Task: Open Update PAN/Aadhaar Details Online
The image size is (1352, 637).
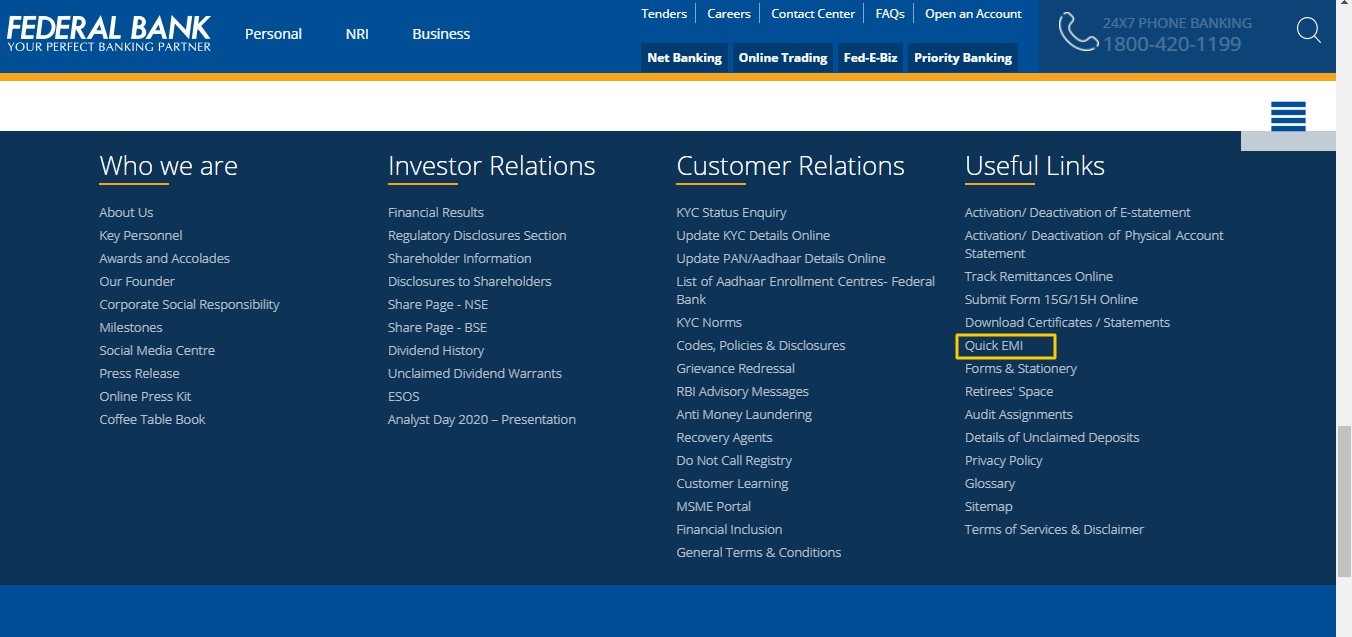Action: [781, 258]
